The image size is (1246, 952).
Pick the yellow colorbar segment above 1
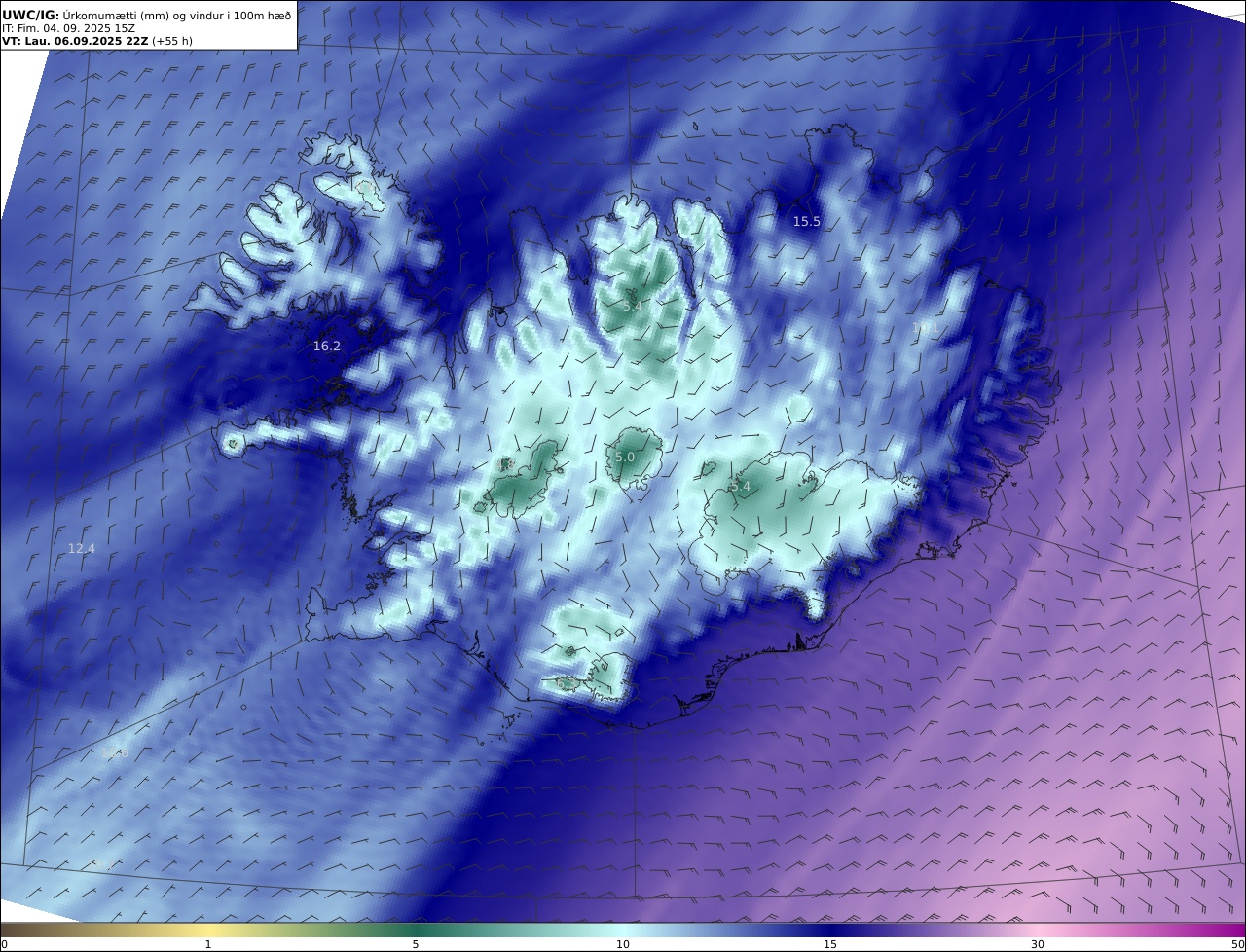click(x=208, y=930)
